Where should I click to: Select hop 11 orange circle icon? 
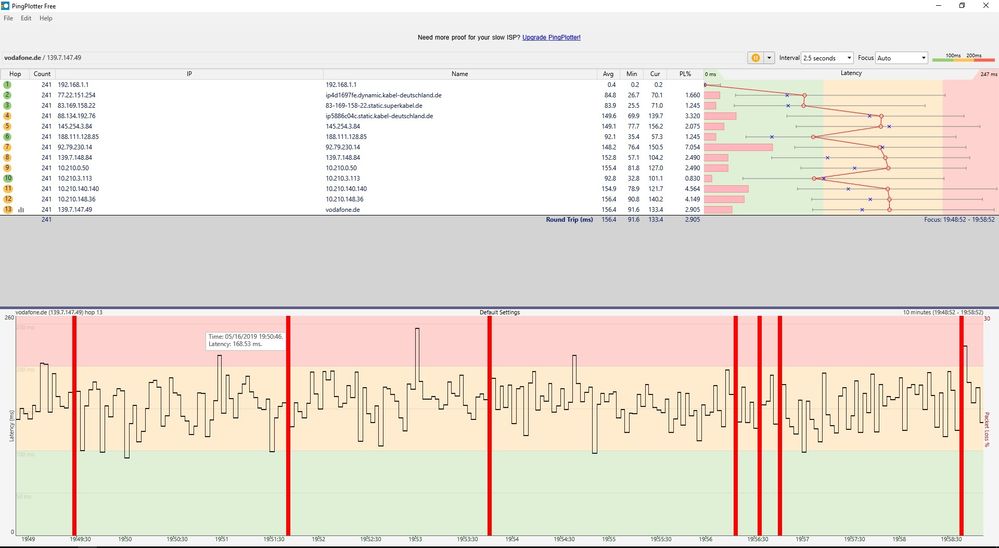pos(8,189)
